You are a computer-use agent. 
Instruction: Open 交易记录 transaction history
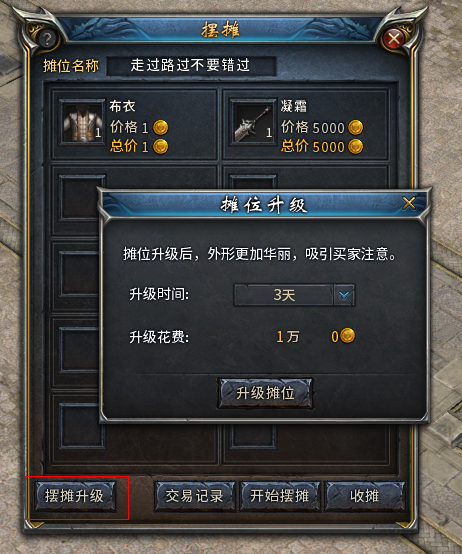click(x=195, y=496)
